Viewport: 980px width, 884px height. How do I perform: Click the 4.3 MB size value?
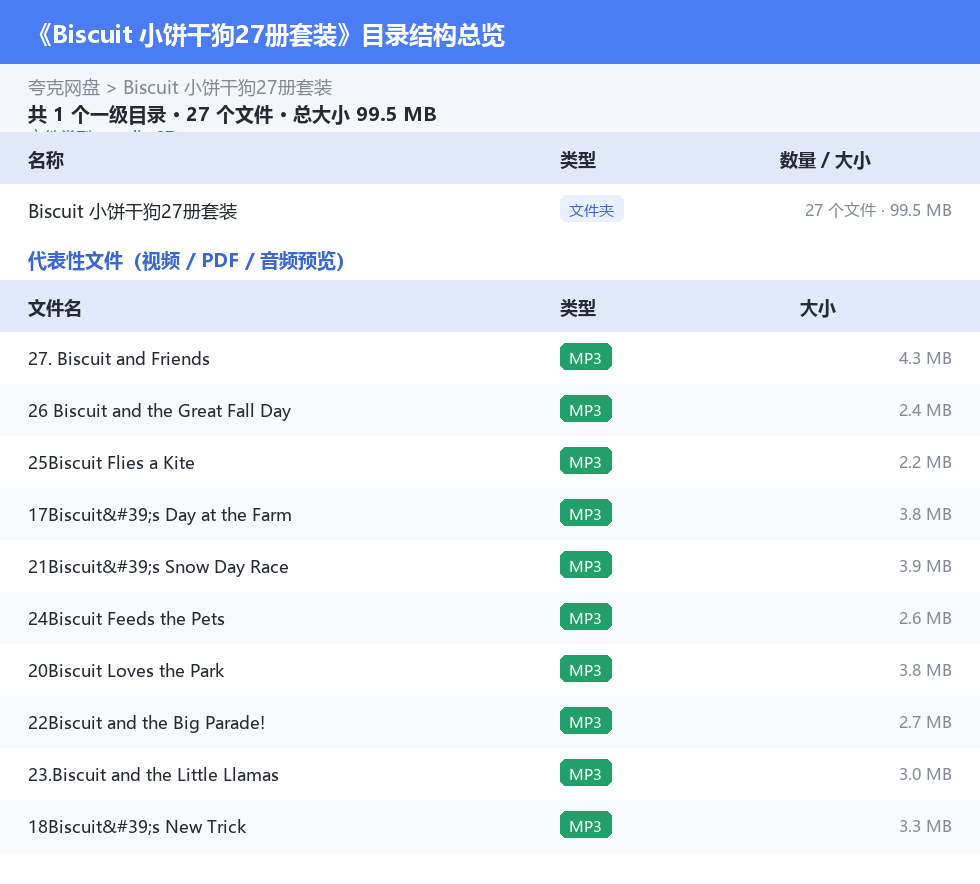pos(925,358)
